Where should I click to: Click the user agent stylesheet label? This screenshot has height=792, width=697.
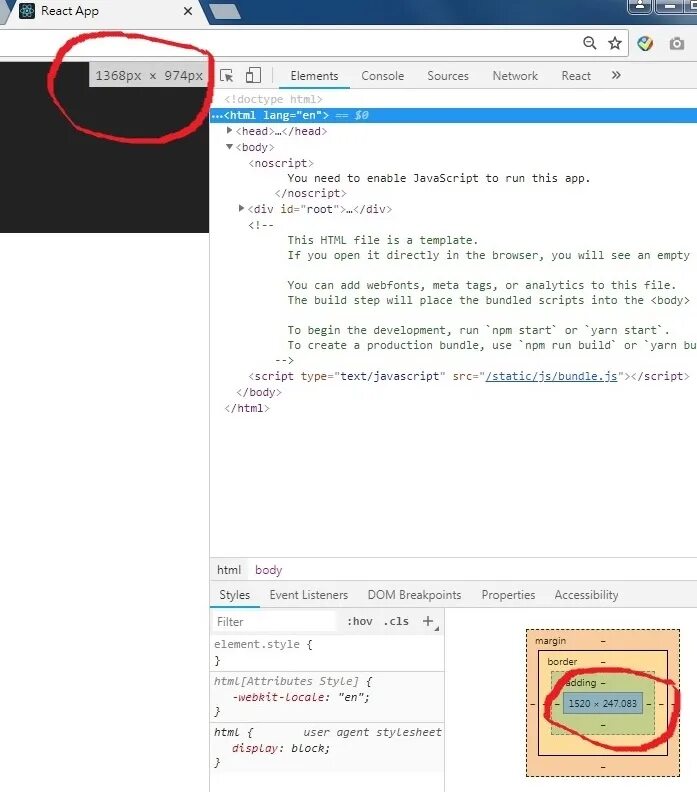(x=372, y=732)
